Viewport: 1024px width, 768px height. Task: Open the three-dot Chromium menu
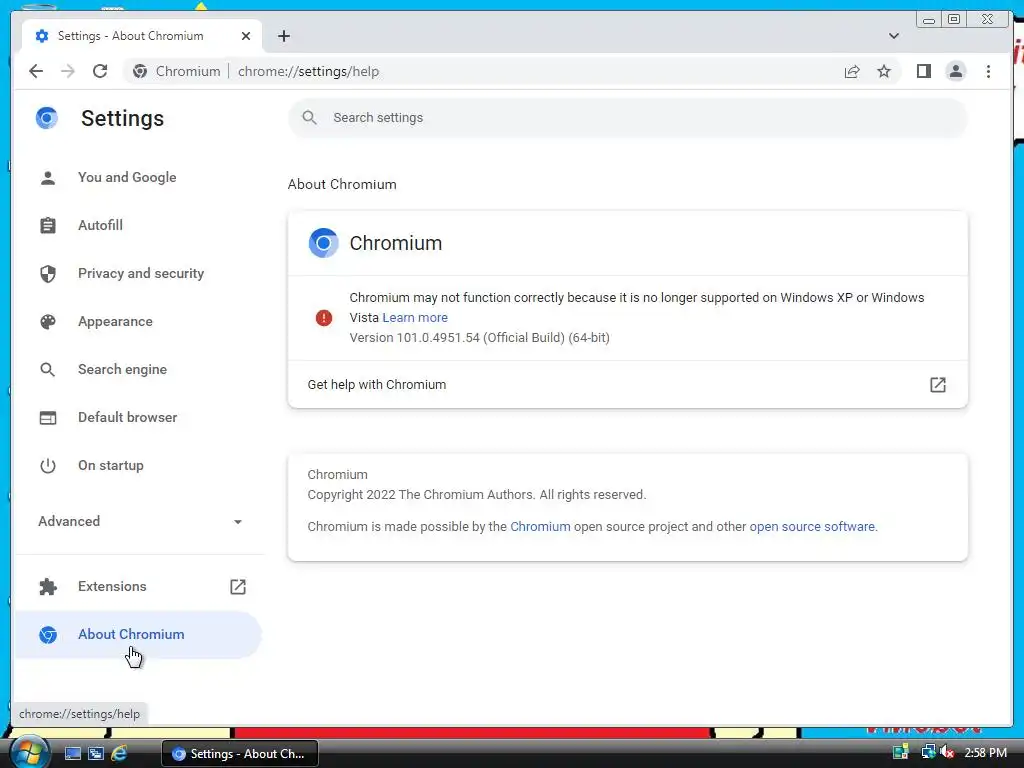(x=988, y=71)
